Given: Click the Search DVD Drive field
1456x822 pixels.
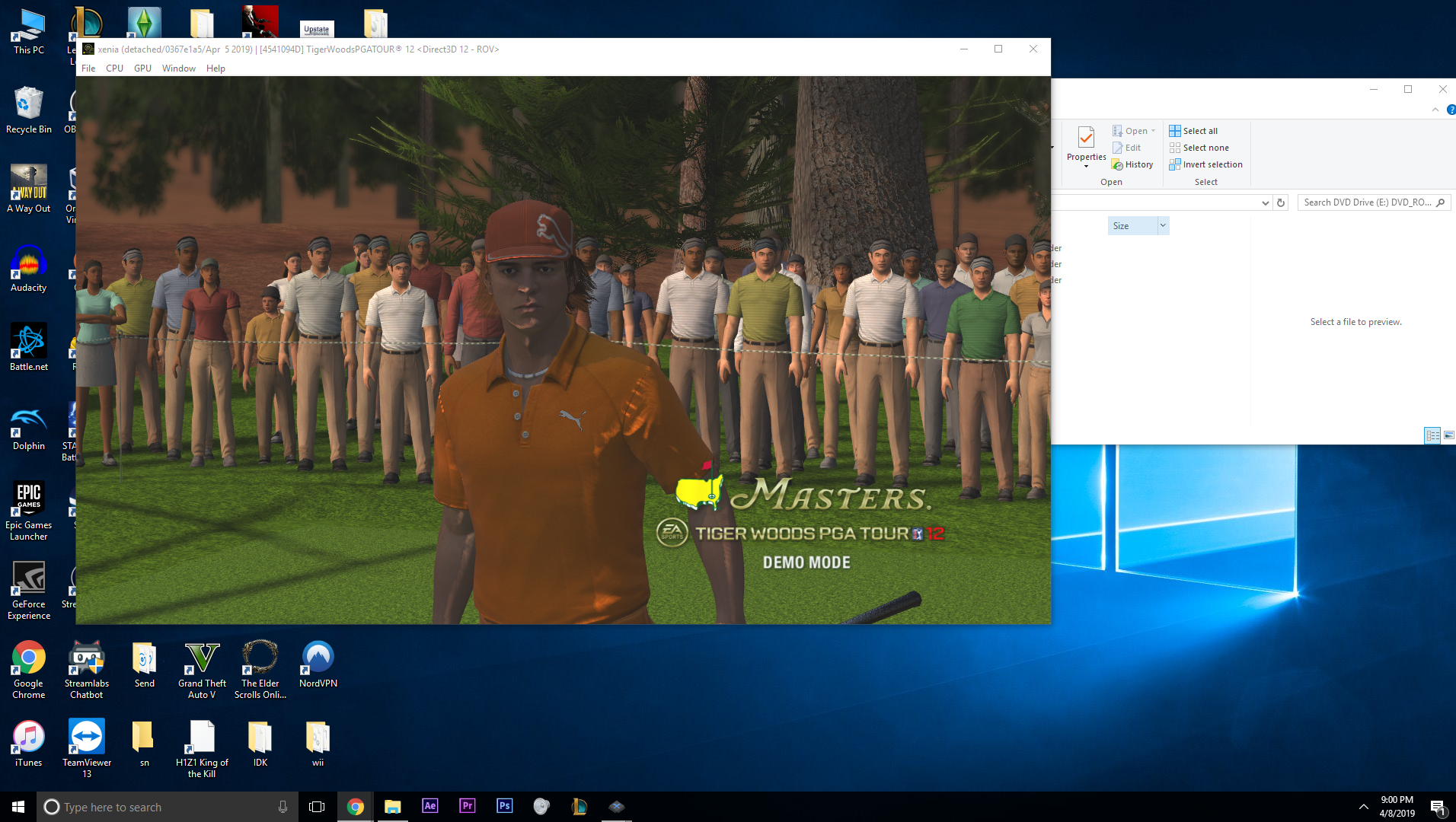Looking at the screenshot, I should 1373,202.
